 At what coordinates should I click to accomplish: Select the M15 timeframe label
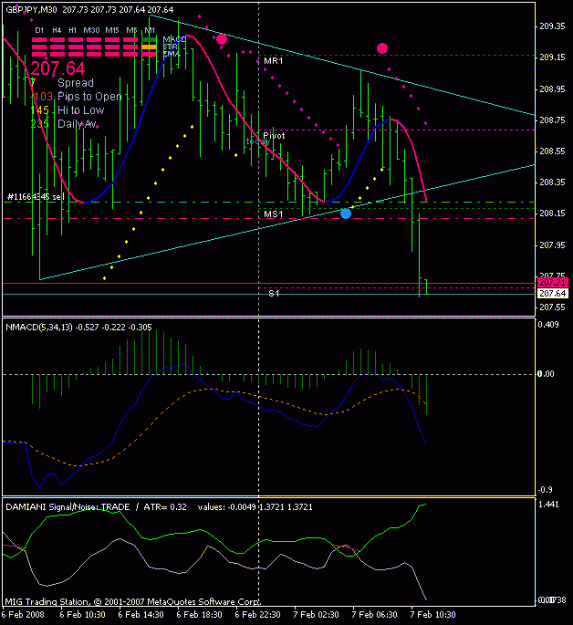[112, 30]
